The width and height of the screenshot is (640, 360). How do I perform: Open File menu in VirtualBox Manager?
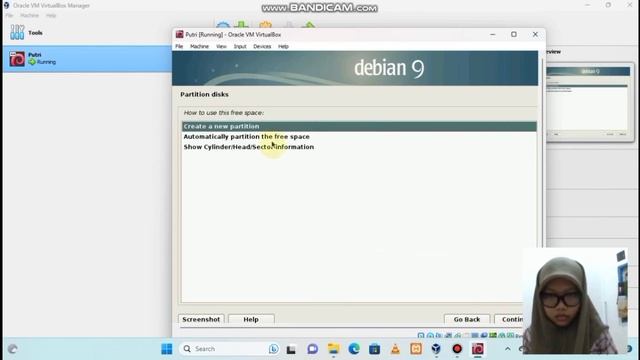(x=9, y=16)
